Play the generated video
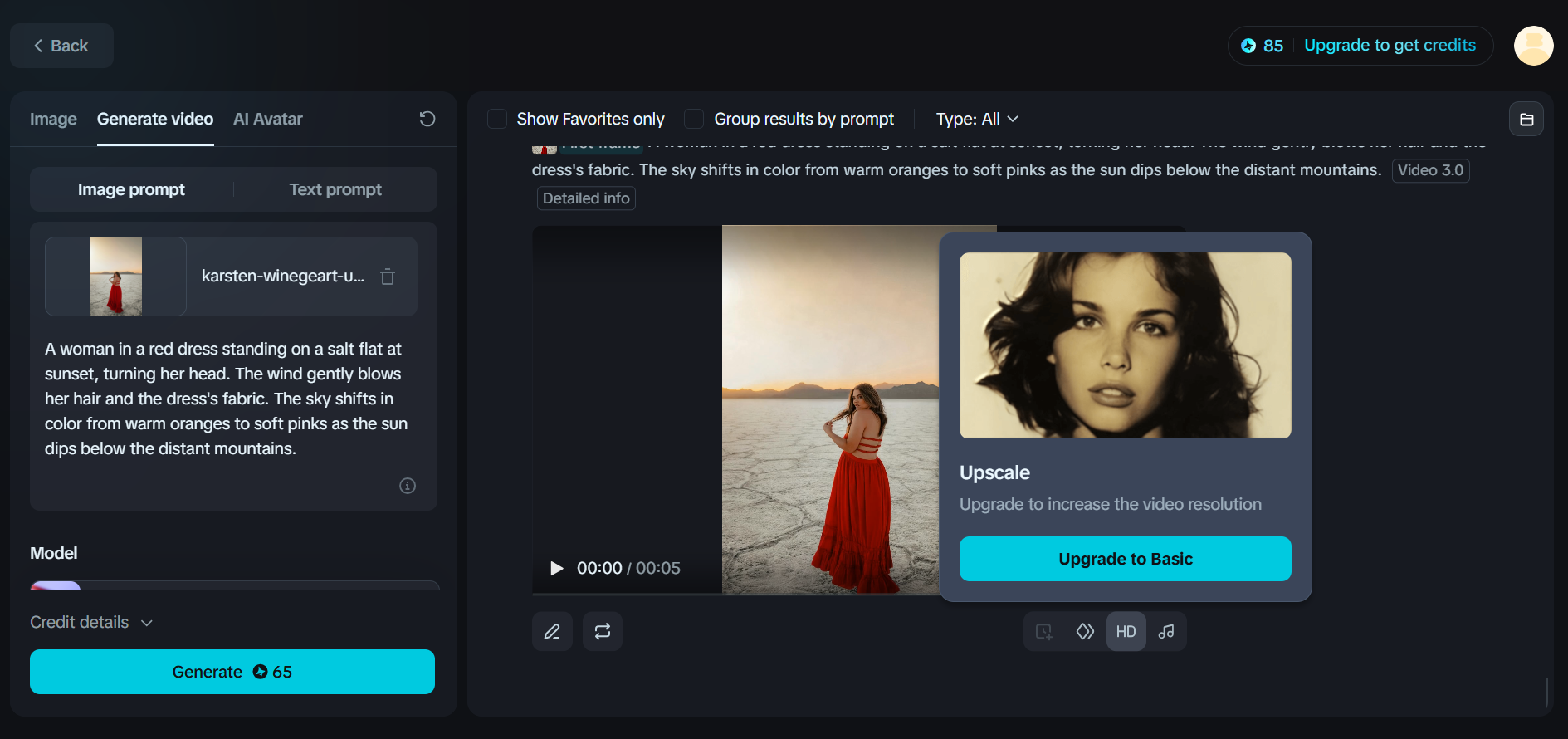Viewport: 1568px width, 739px height. tap(556, 568)
